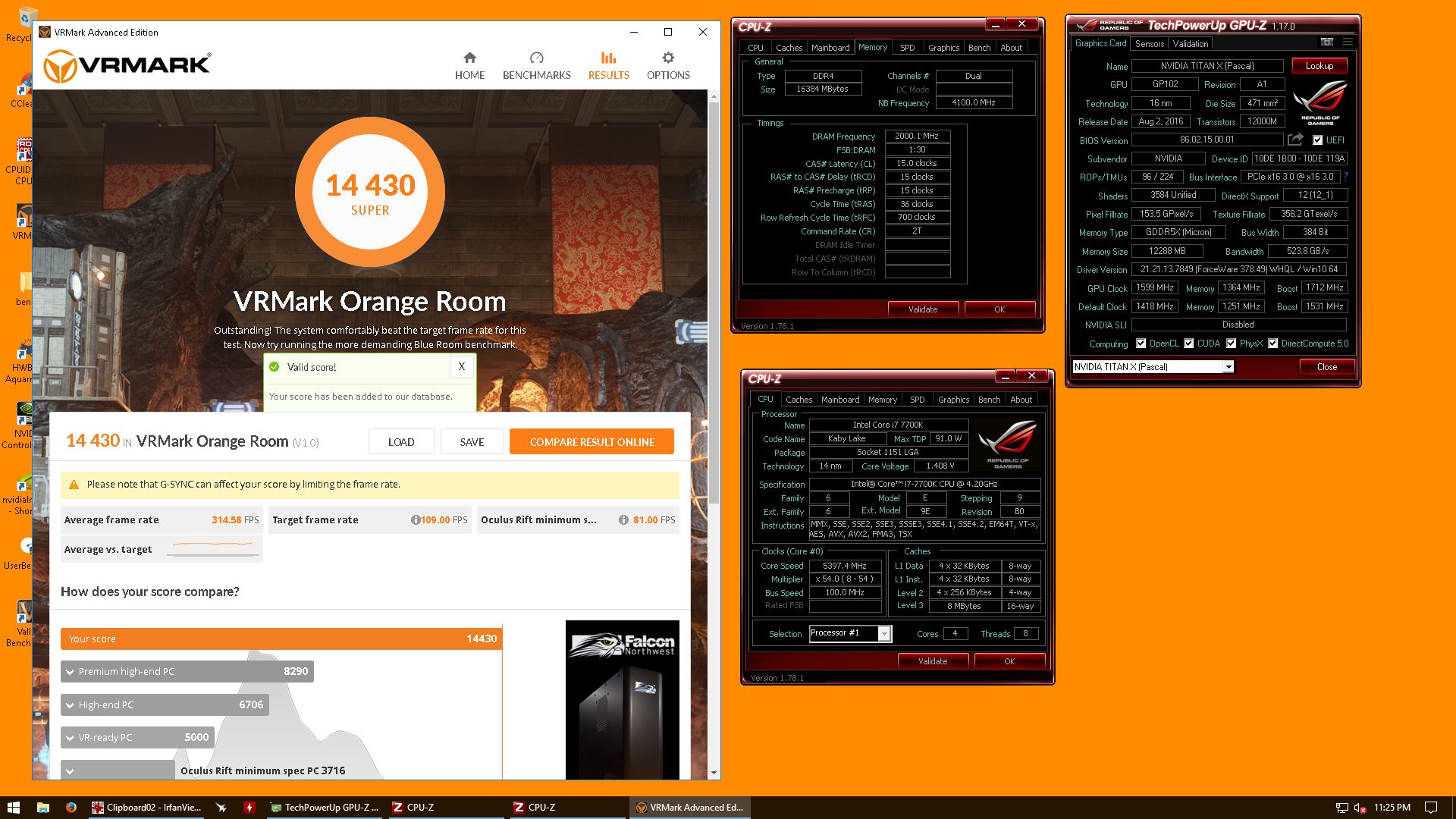Click the BIOS export arrow icon in GPU-Z
The image size is (1456, 819).
pos(1295,140)
